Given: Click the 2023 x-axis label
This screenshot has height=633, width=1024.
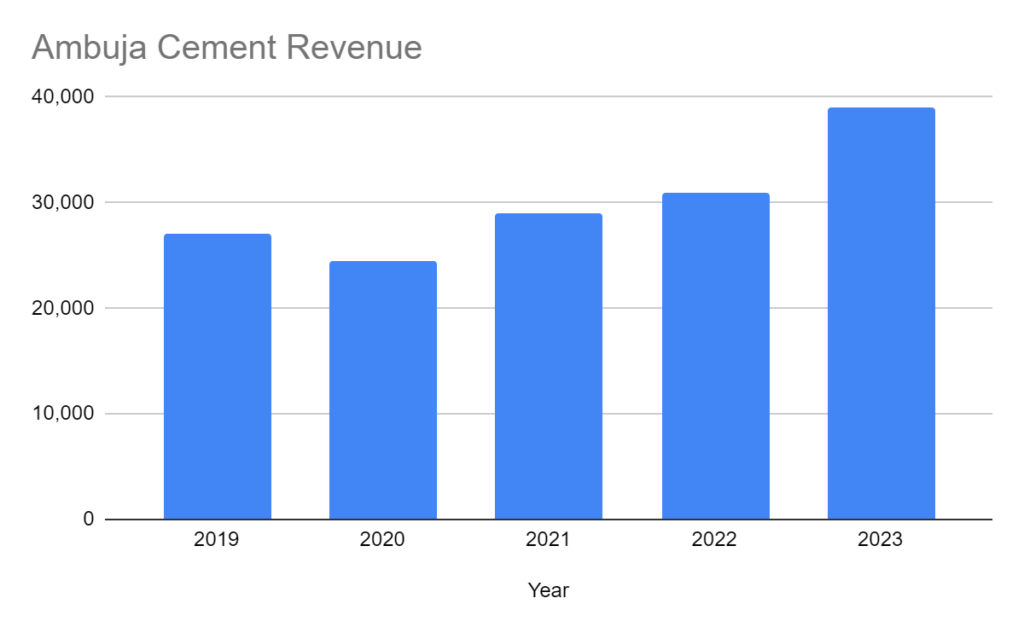Looking at the screenshot, I should 881,540.
